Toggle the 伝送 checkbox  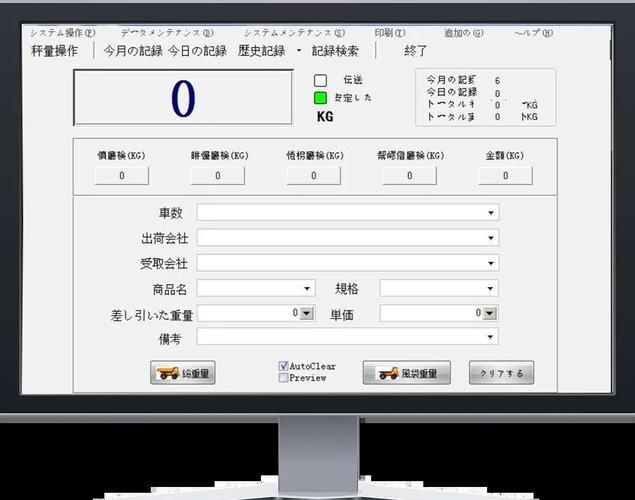(x=320, y=80)
